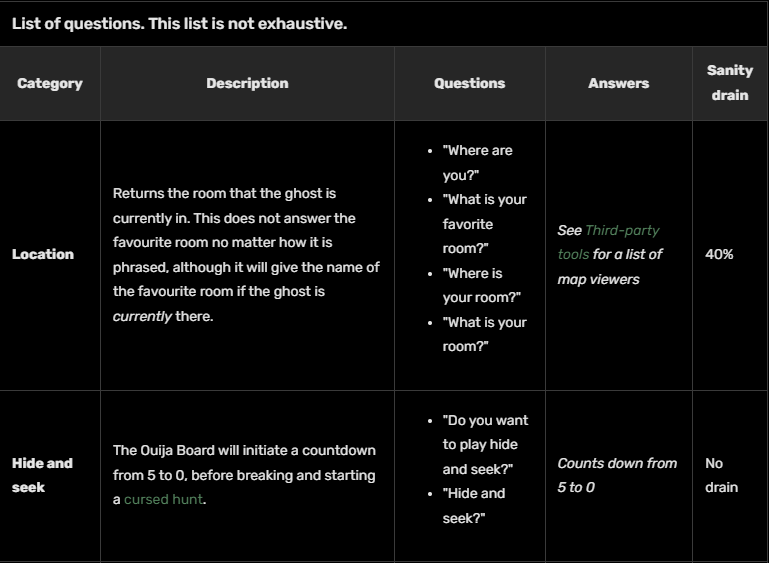Click the Category column header
The image size is (769, 563).
50,84
